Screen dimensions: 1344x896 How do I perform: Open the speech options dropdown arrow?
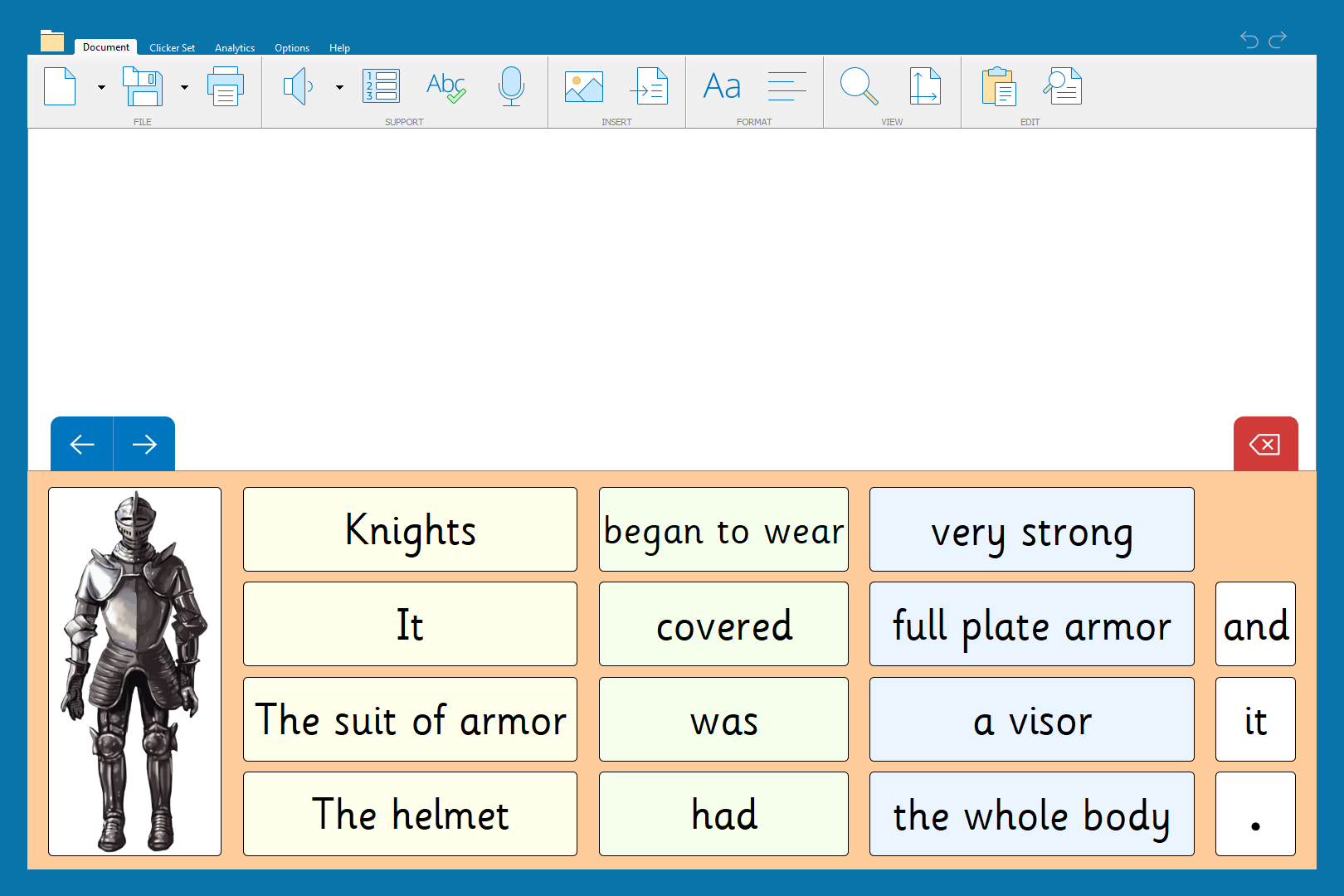tap(339, 87)
